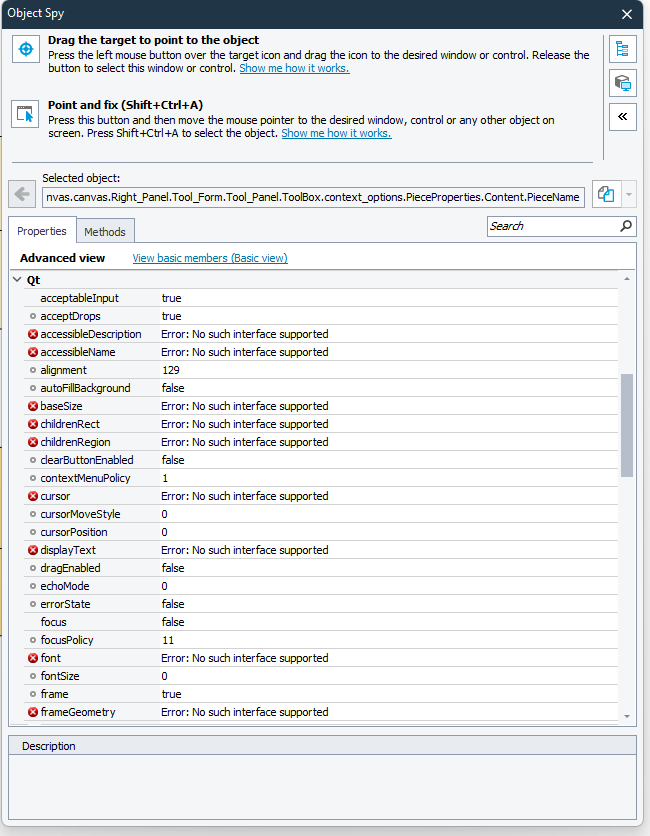650x836 pixels.
Task: Click the properties list vertical scrollbar thumb
Action: click(x=627, y=425)
